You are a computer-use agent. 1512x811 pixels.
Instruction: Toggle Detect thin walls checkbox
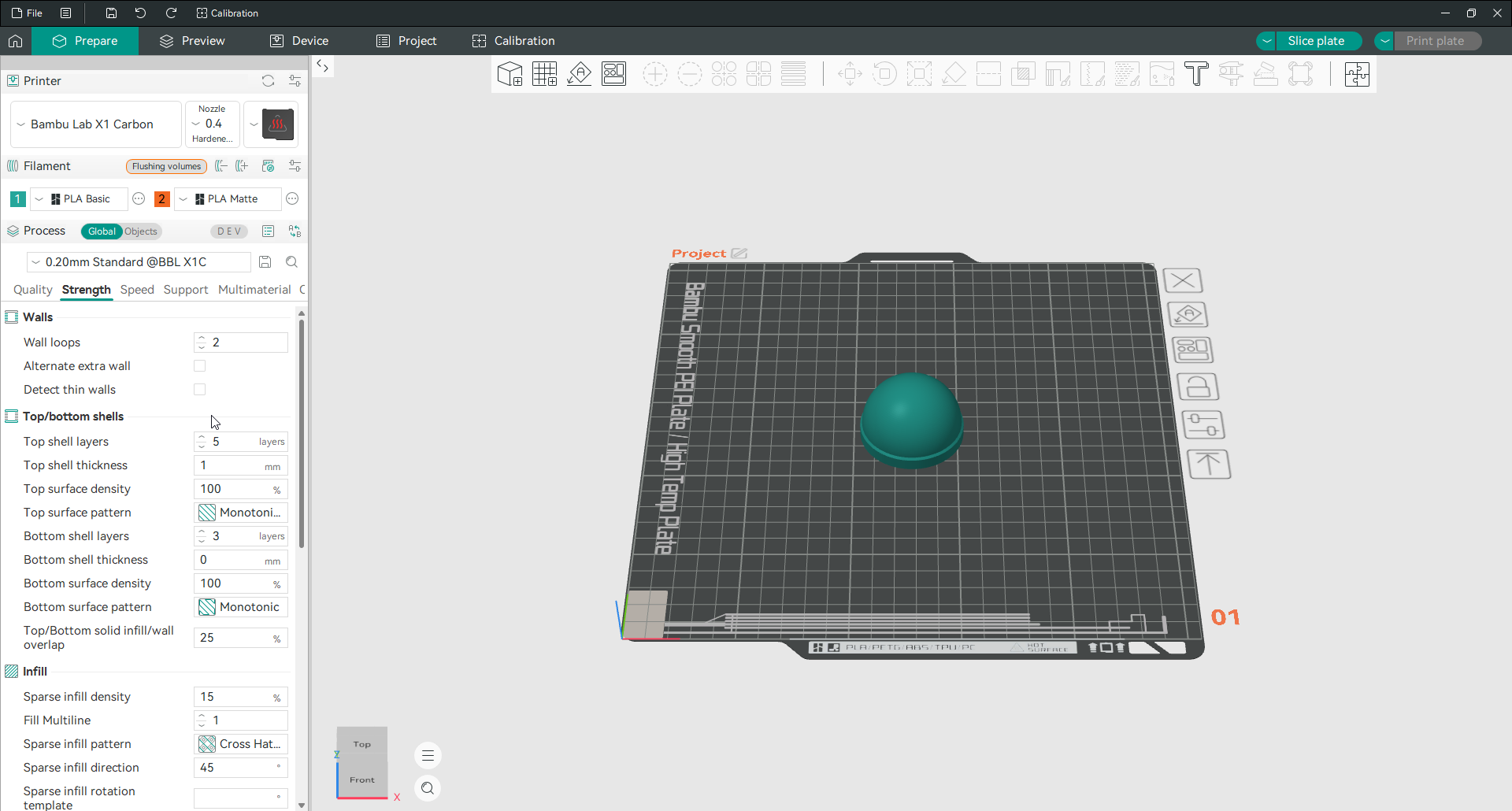click(200, 390)
